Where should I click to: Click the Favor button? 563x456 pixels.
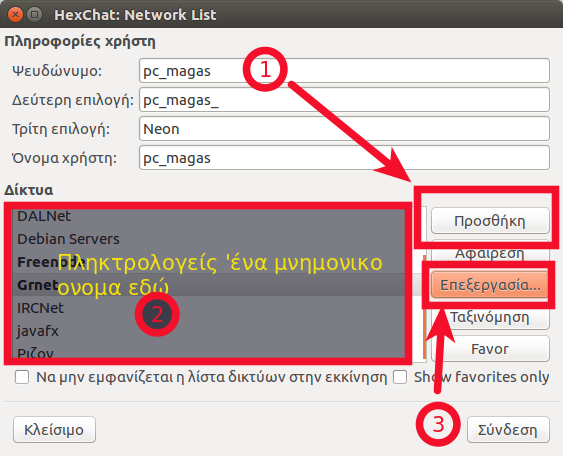coord(490,349)
